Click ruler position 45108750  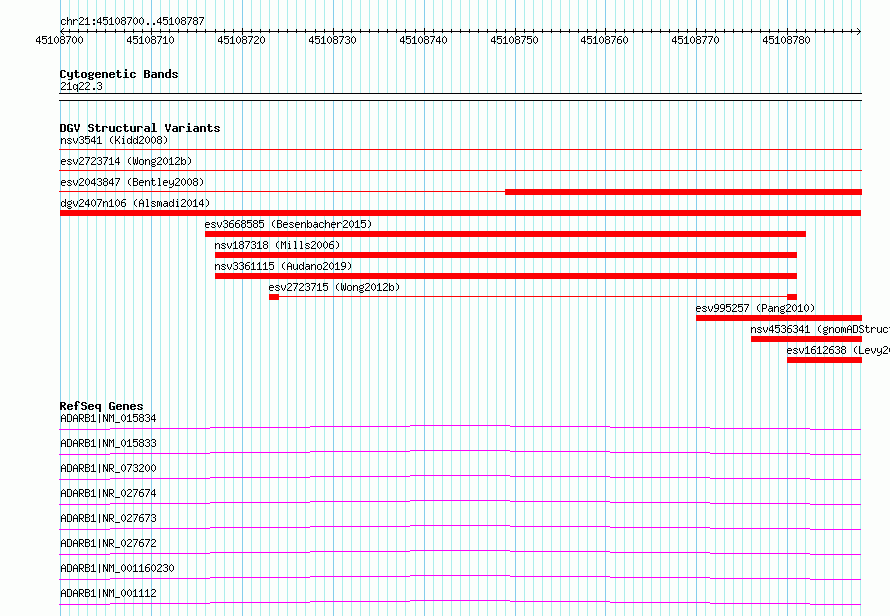(x=514, y=40)
